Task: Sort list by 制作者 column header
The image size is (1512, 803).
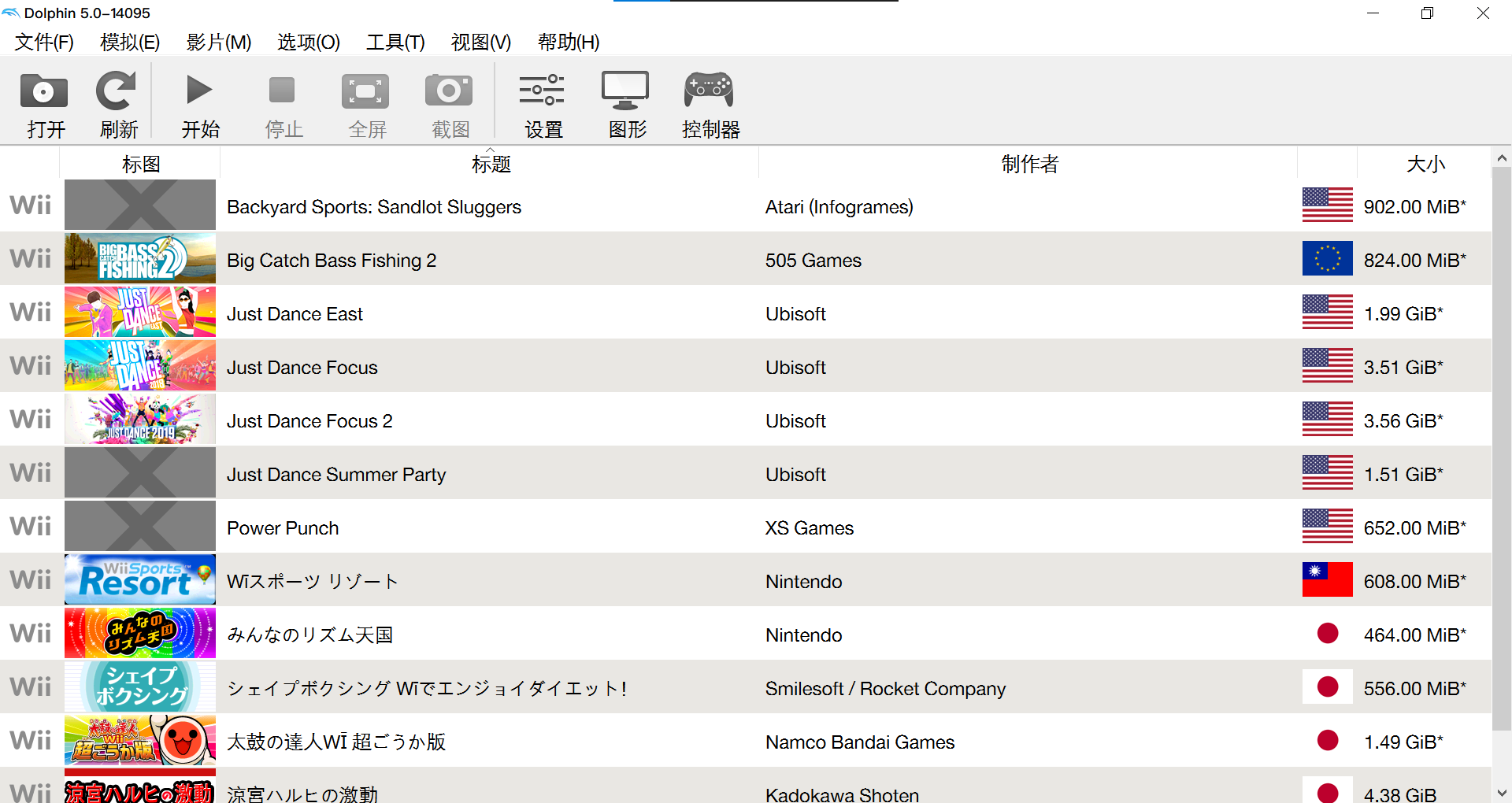Action: click(1028, 164)
